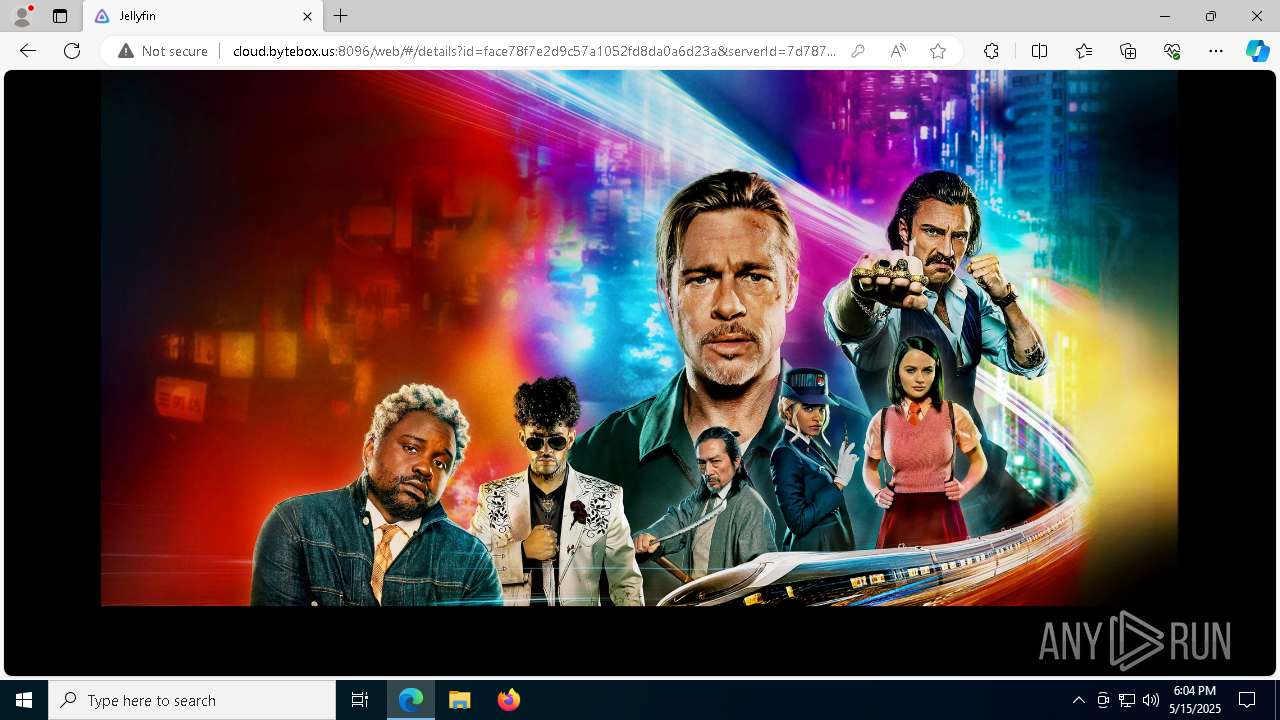Launch Copilot sidebar
This screenshot has height=720, width=1280.
(1257, 51)
